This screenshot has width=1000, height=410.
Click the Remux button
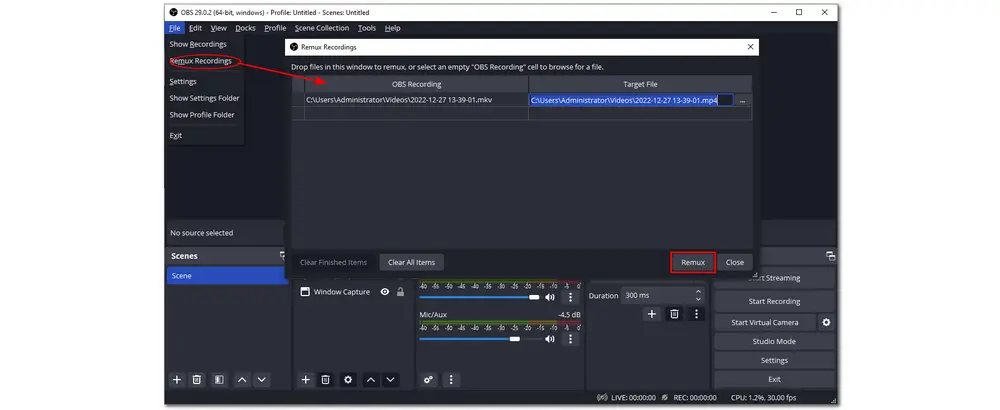692,262
